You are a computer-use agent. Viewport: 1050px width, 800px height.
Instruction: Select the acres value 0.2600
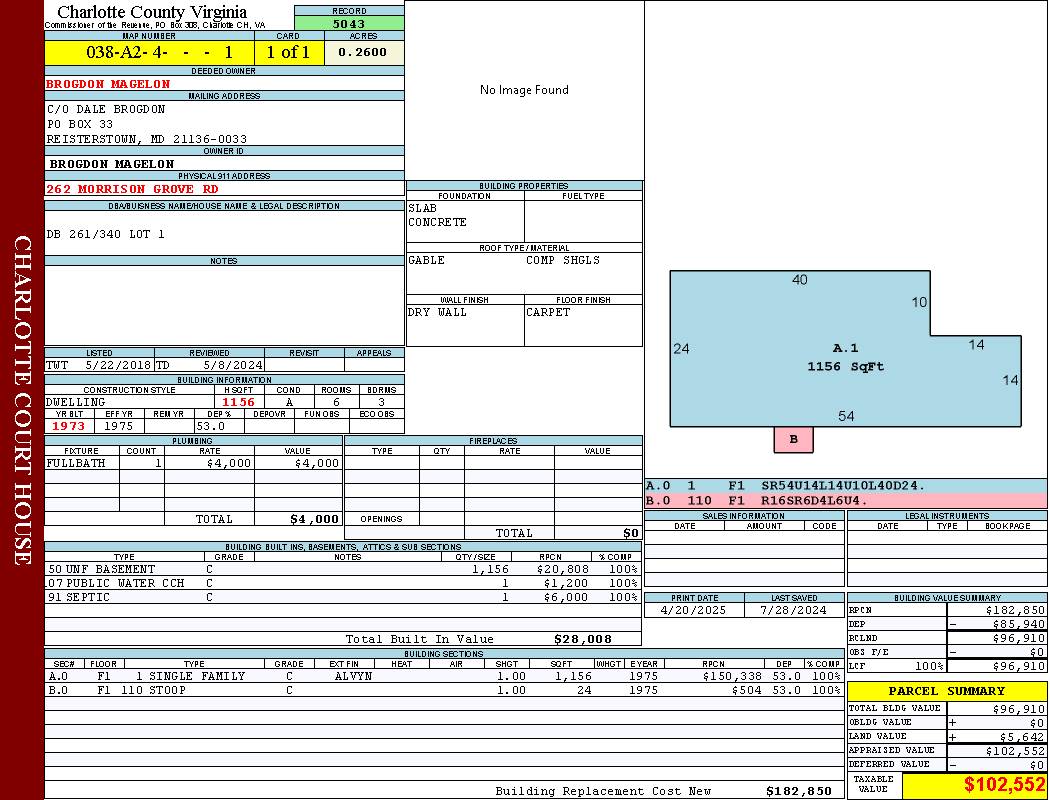364,52
